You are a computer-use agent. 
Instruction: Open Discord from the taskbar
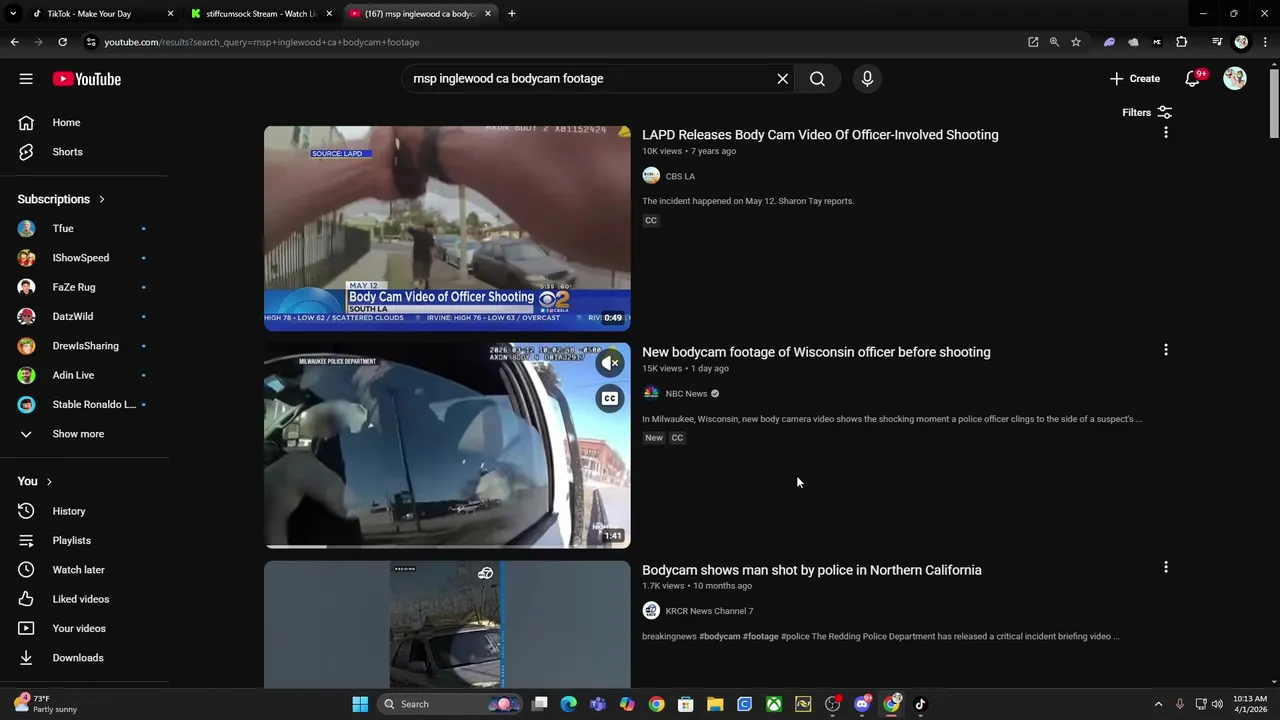[862, 704]
